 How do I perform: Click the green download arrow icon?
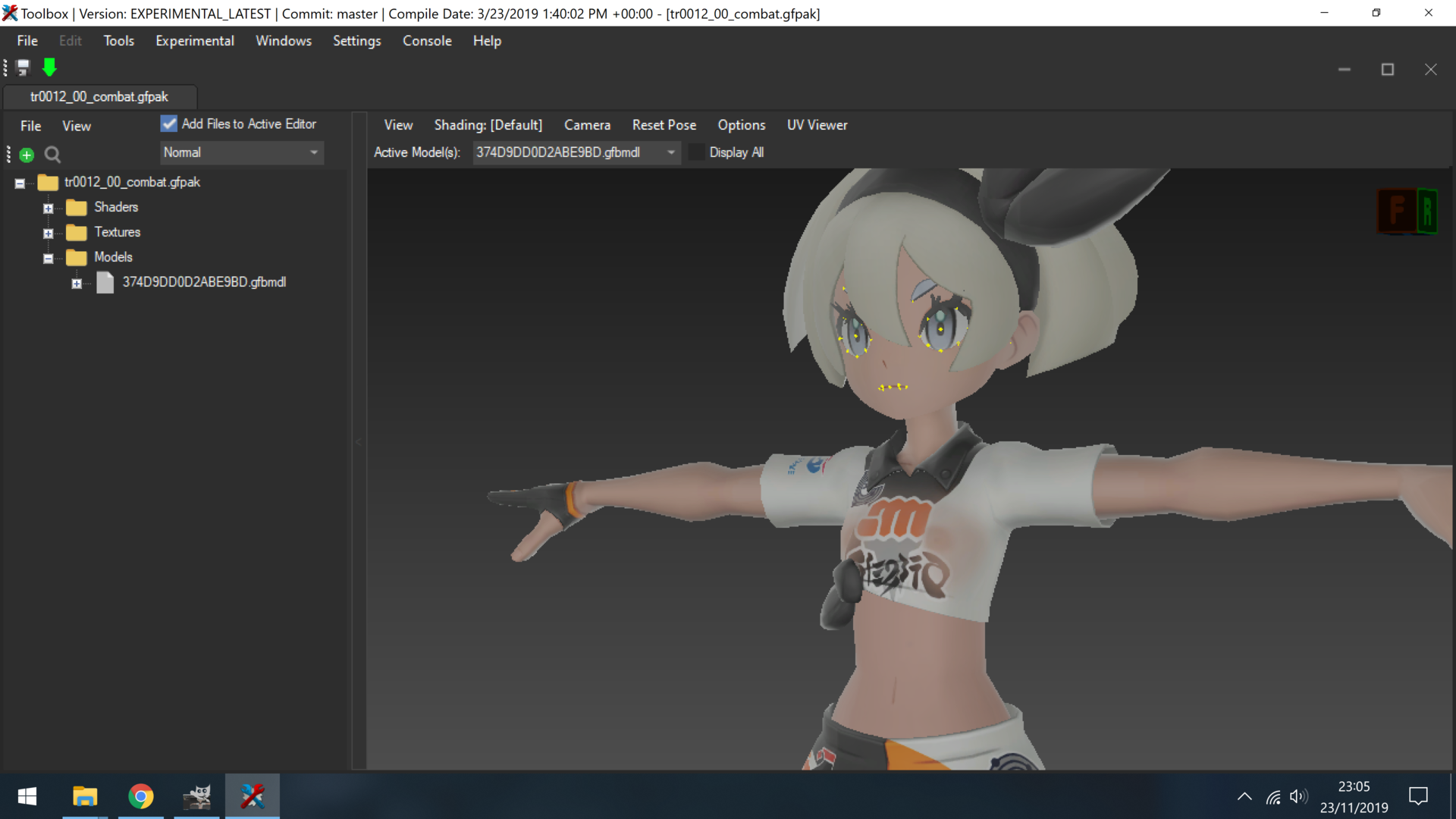(x=49, y=68)
